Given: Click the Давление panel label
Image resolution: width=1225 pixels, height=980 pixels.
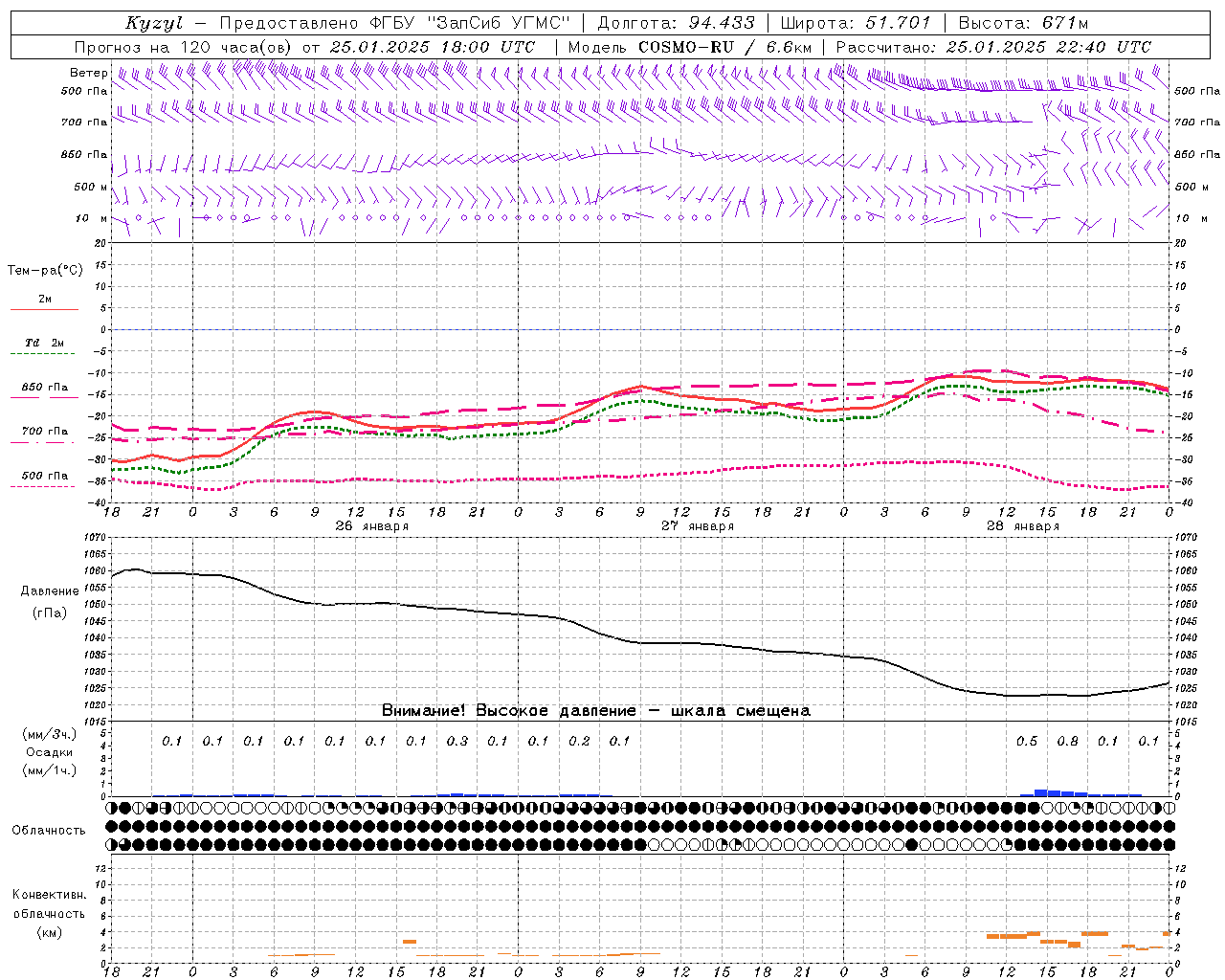Looking at the screenshot, I should coord(50,590).
